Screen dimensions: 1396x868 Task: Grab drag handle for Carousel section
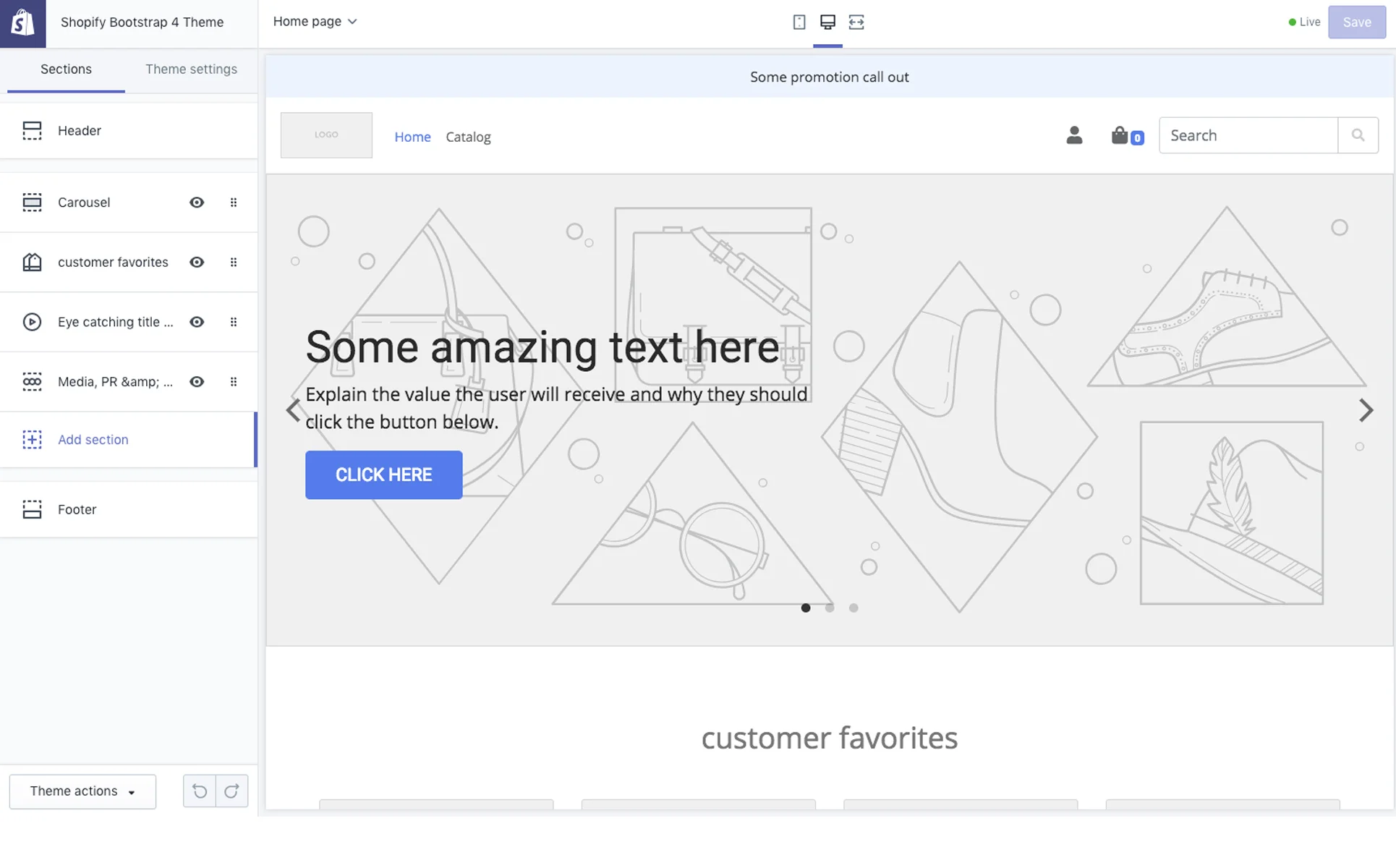click(233, 203)
